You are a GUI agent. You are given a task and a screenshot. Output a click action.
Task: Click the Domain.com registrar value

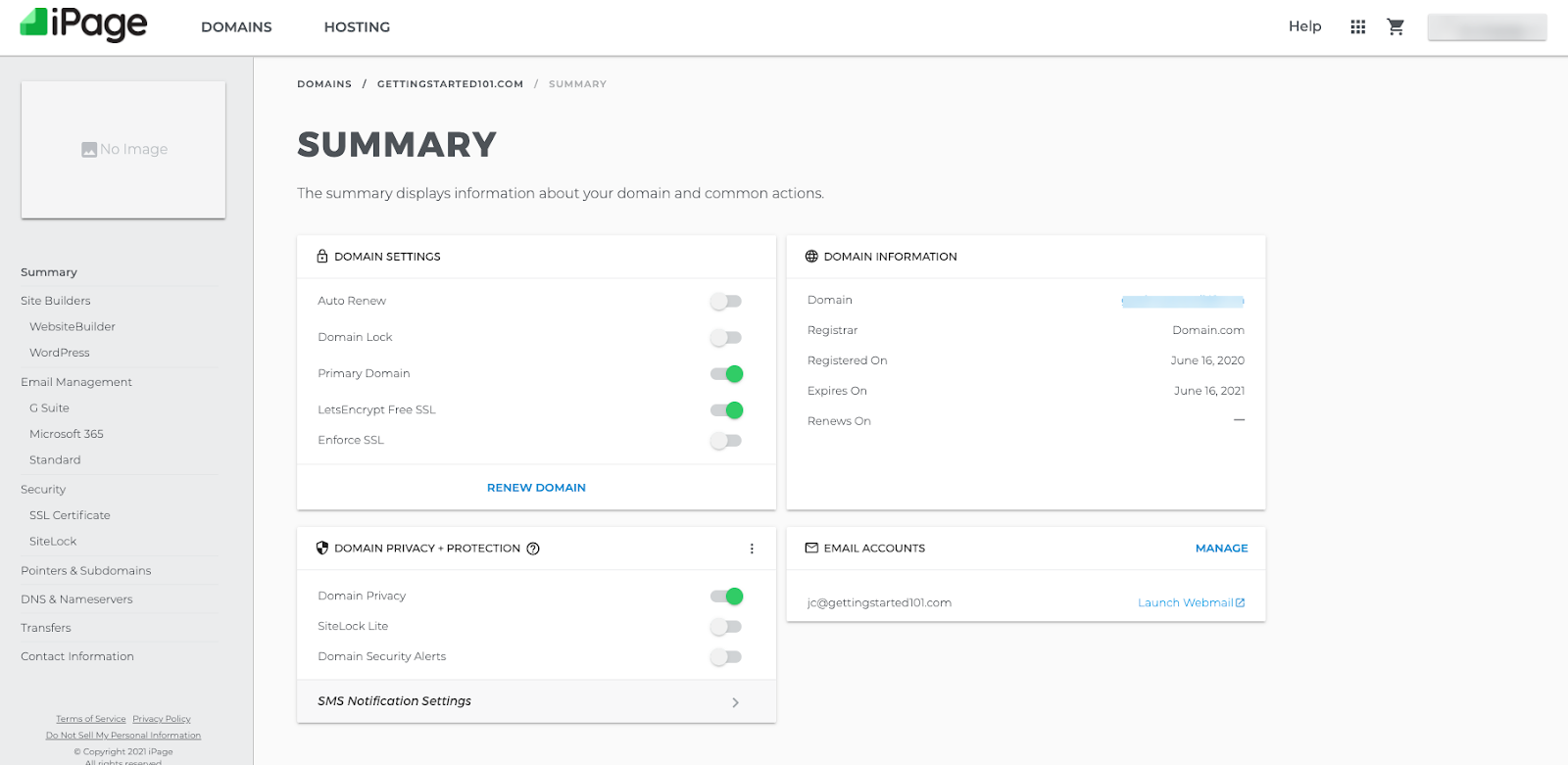pos(1208,331)
